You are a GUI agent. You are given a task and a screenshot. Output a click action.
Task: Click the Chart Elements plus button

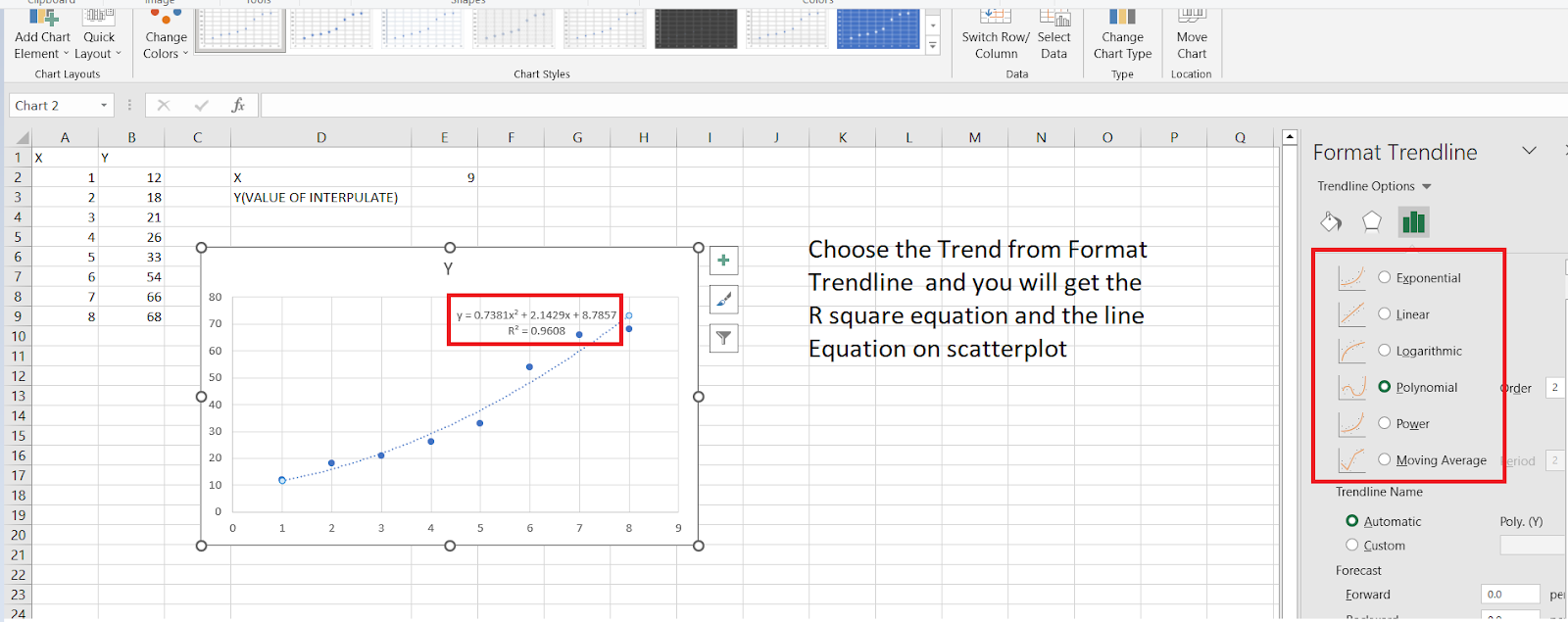pos(723,261)
